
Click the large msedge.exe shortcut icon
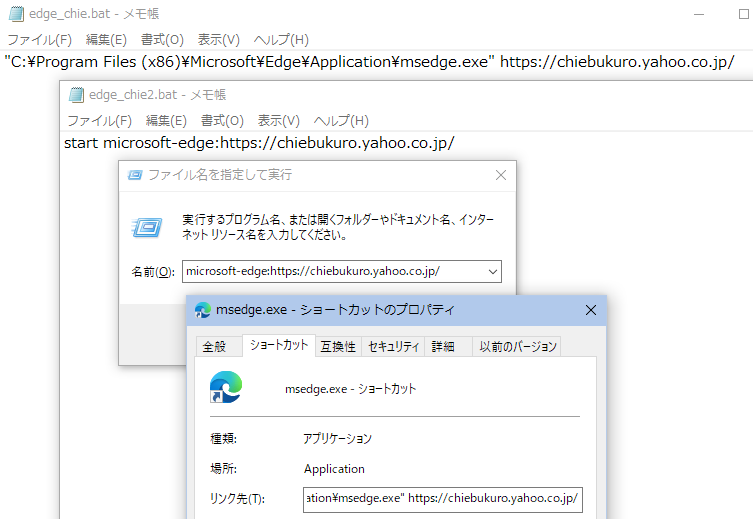click(x=226, y=386)
